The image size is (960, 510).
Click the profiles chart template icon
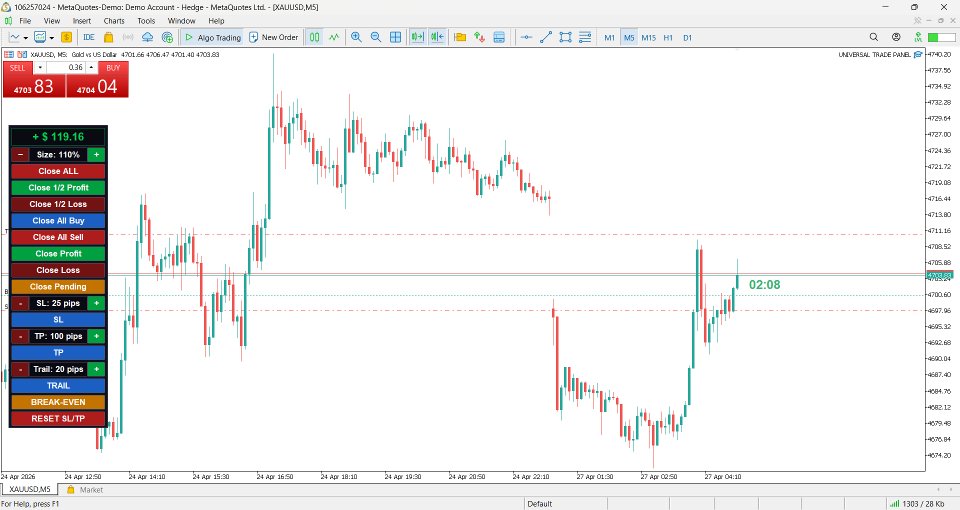click(40, 37)
